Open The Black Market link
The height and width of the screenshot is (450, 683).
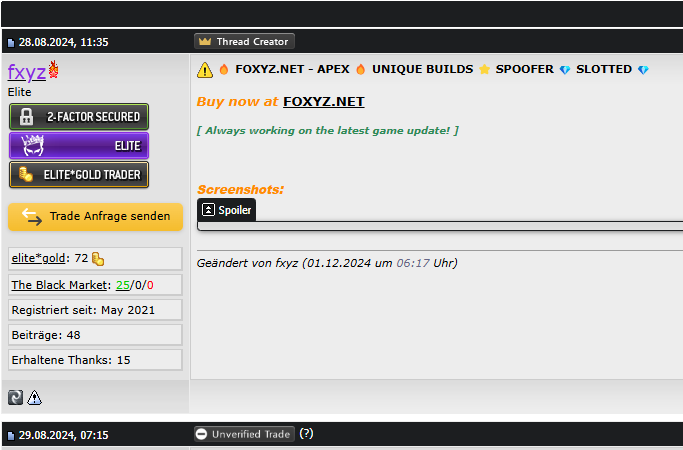point(59,285)
